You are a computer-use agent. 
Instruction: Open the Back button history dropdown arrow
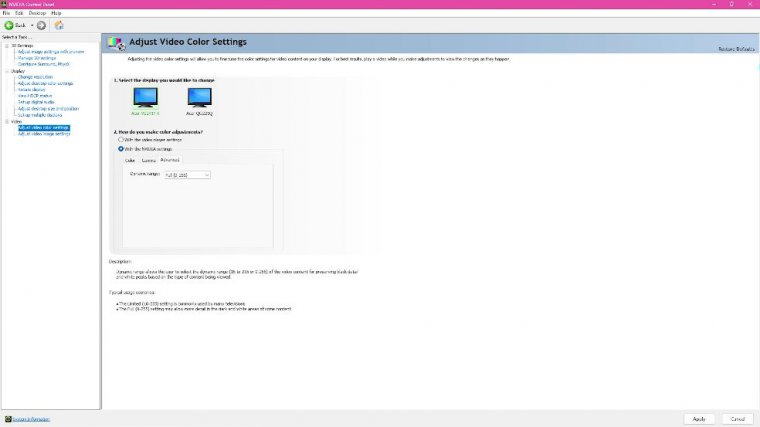tap(32, 25)
